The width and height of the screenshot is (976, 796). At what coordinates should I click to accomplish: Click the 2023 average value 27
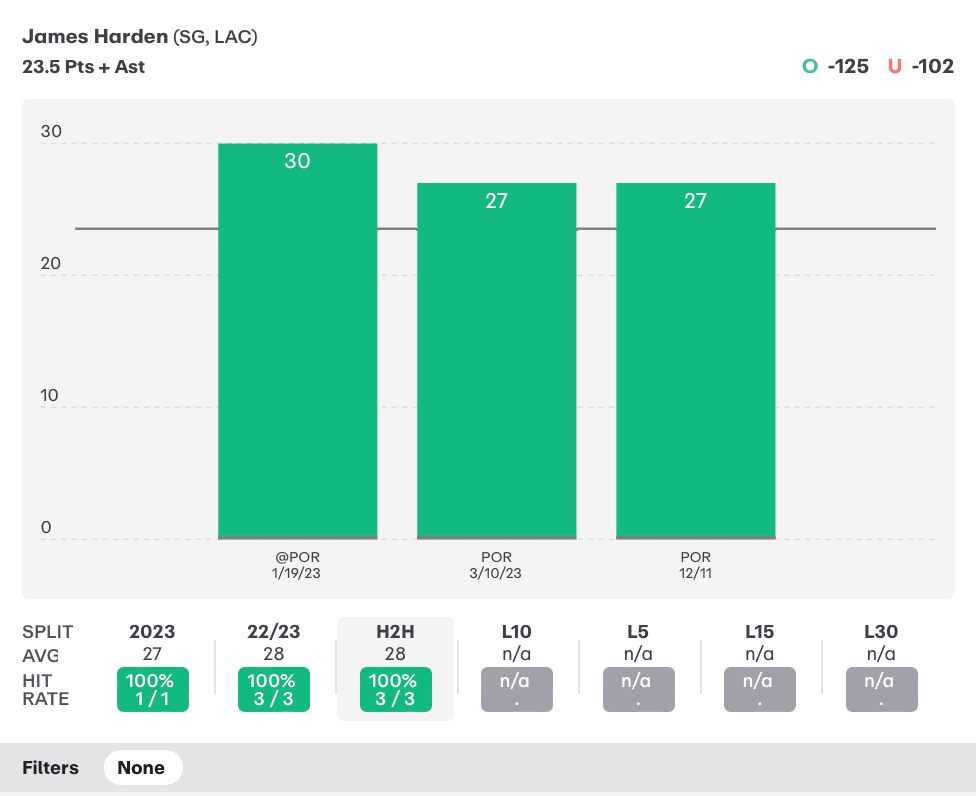pos(152,654)
